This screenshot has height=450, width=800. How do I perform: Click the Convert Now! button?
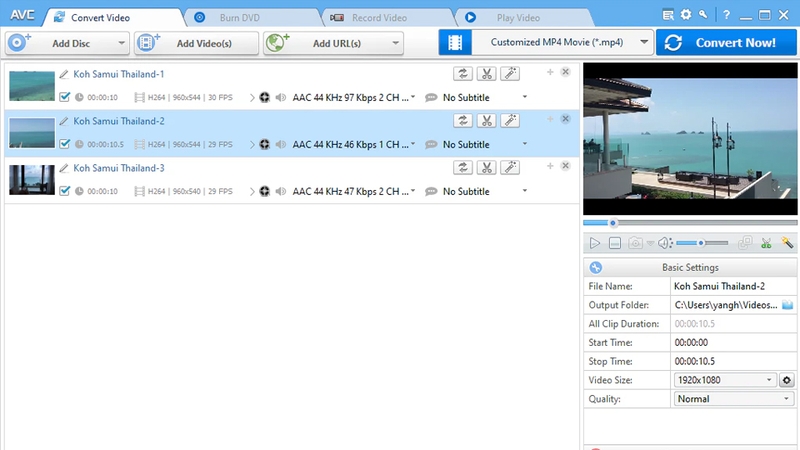(x=726, y=42)
